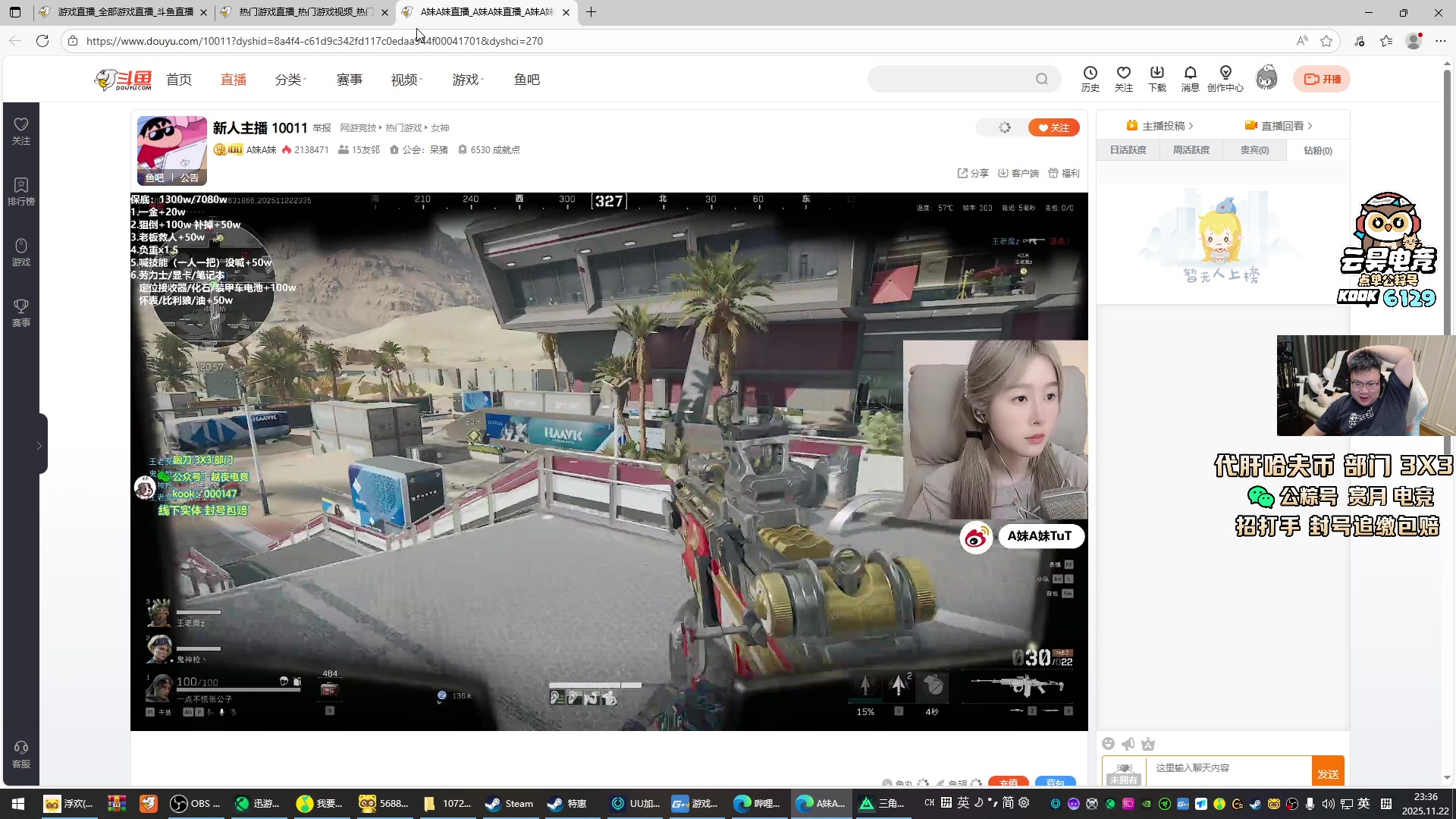Image resolution: width=1456 pixels, height=819 pixels.
Task: Toggle favorite star in address bar
Action: tap(1326, 41)
